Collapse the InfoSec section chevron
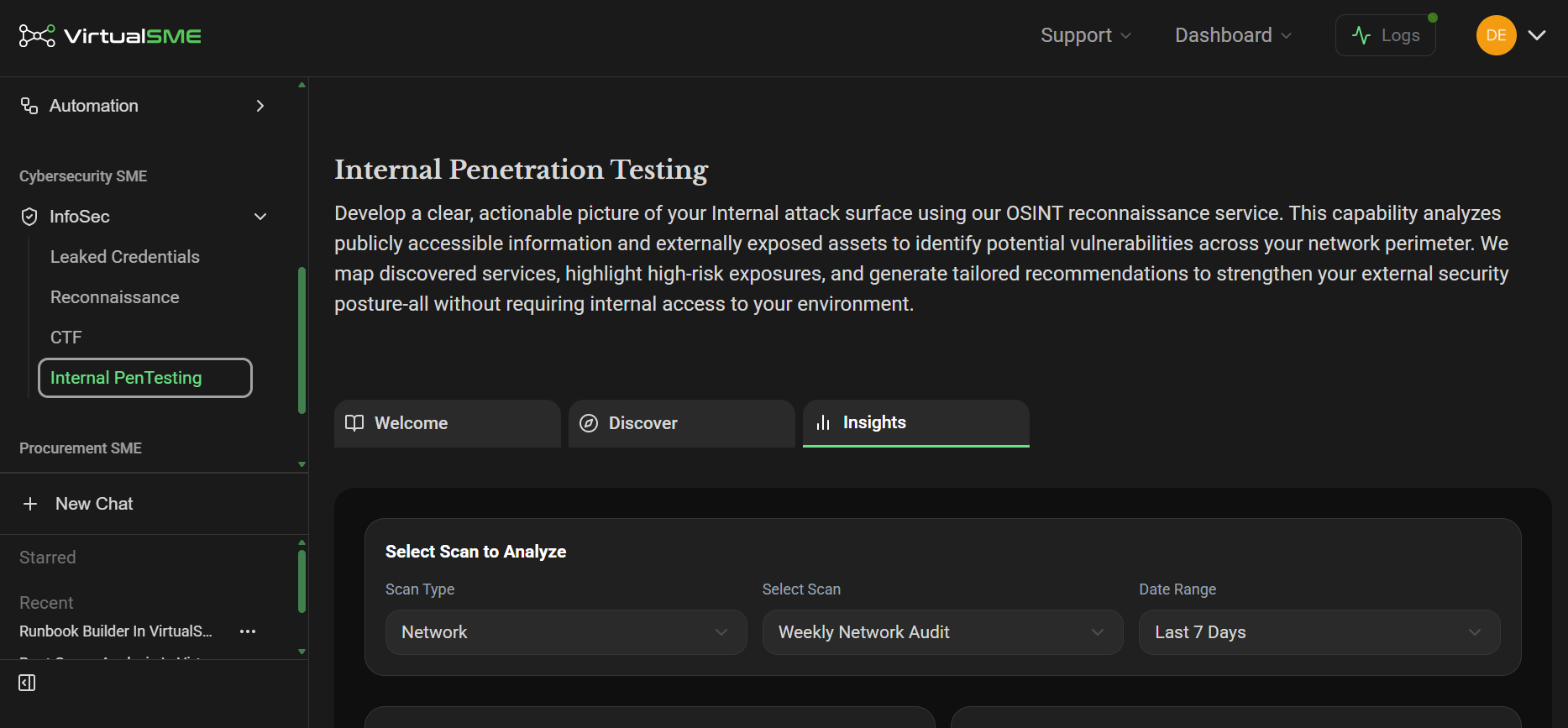This screenshot has width=1568, height=728. [x=260, y=217]
